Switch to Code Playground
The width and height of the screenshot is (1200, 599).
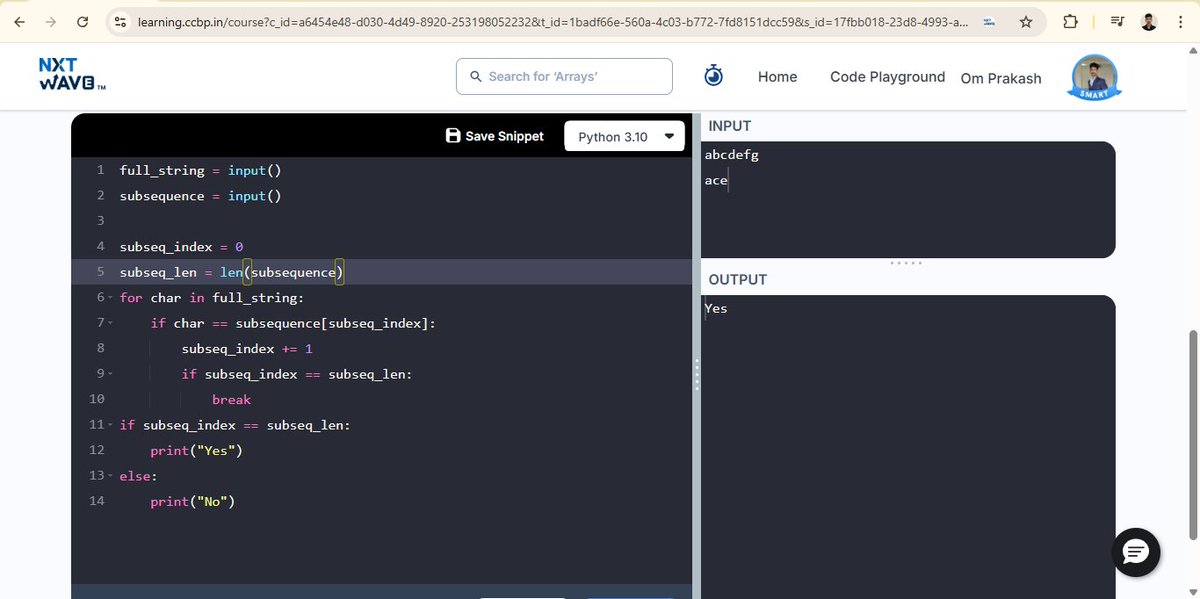point(886,76)
